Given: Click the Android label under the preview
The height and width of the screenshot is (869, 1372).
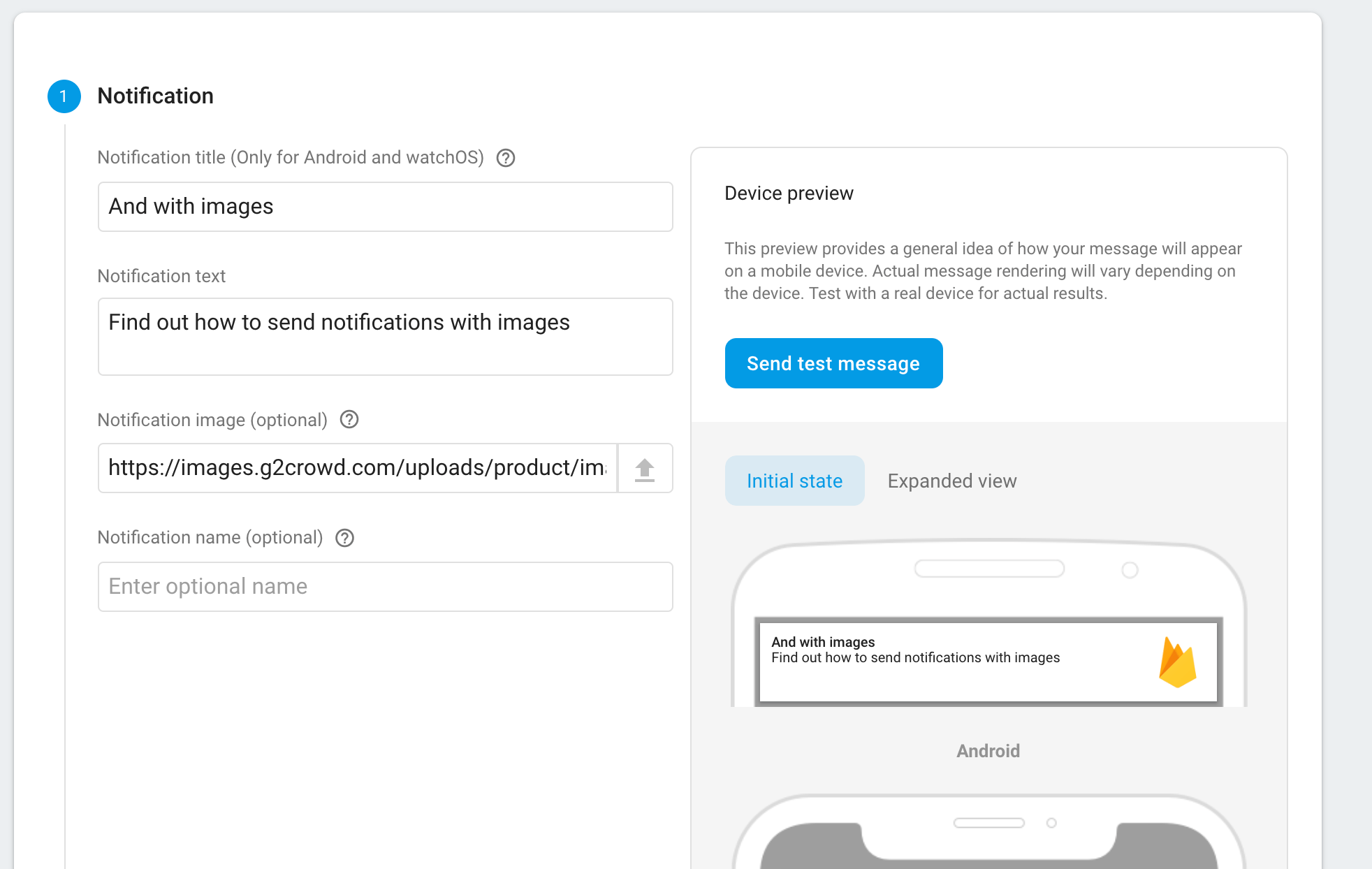Looking at the screenshot, I should click(988, 751).
